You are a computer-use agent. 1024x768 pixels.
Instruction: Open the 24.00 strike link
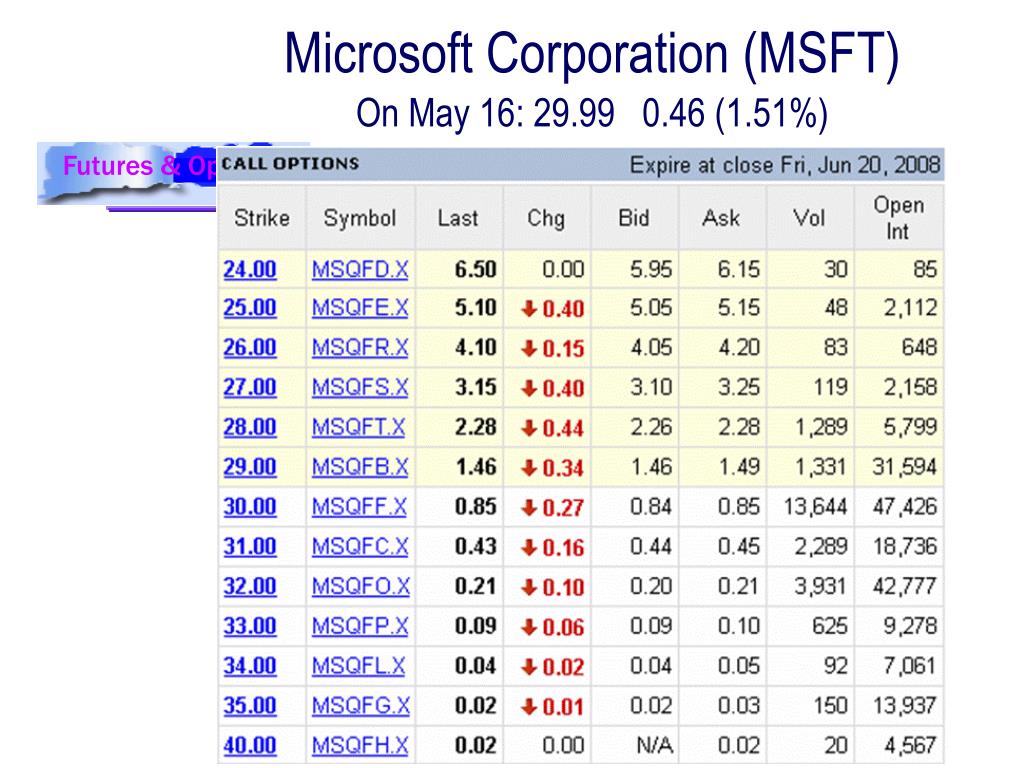pyautogui.click(x=249, y=270)
